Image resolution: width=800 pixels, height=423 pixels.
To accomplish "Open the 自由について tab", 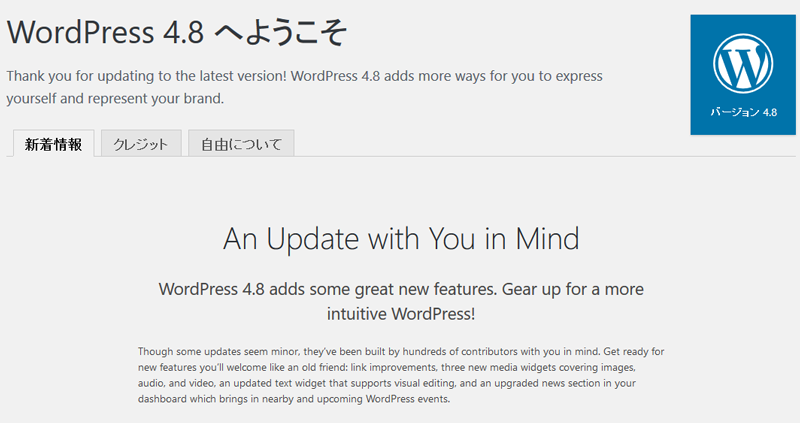I will pyautogui.click(x=241, y=143).
